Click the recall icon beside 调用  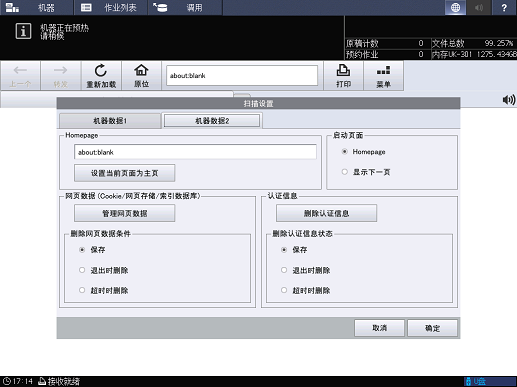click(160, 7)
